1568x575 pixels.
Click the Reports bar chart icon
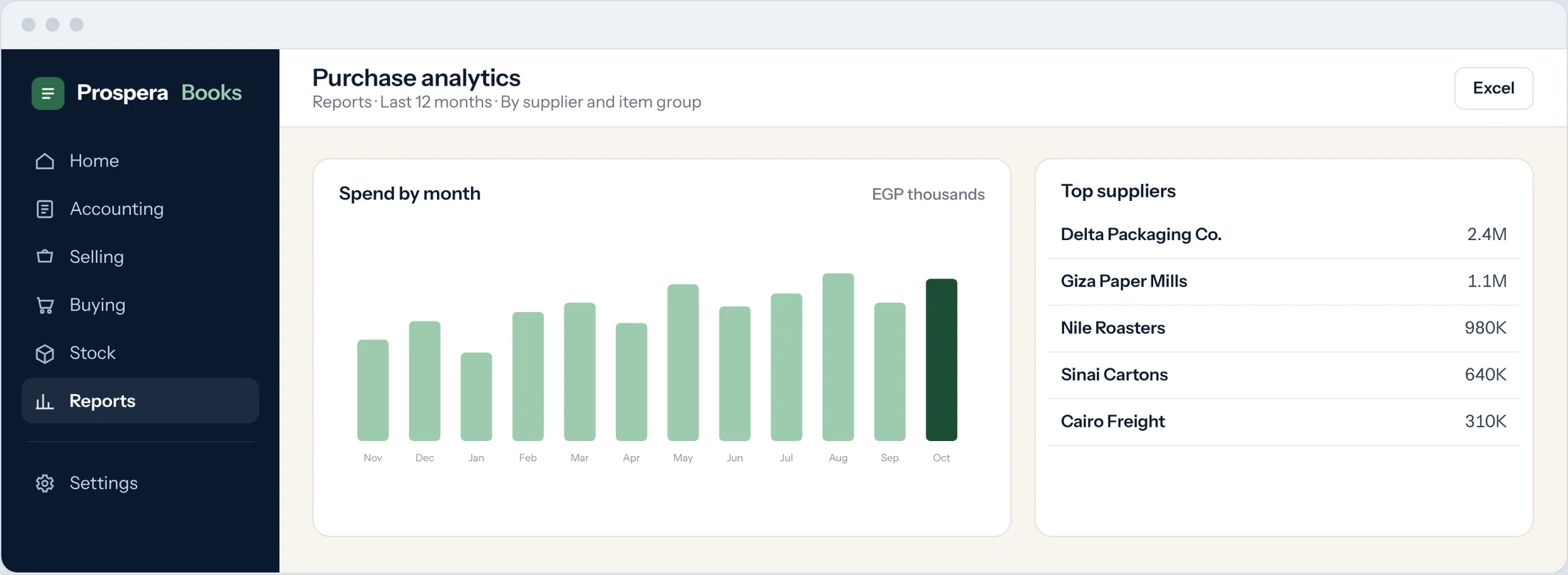tap(45, 401)
